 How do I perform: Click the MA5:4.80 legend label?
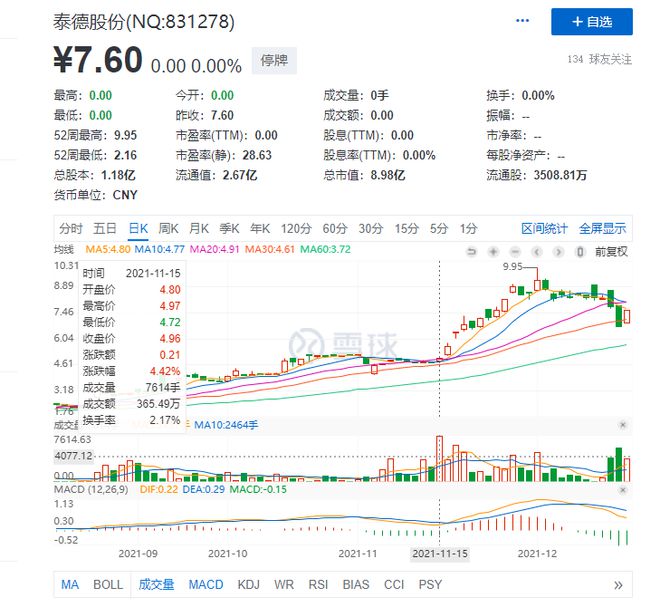point(108,249)
